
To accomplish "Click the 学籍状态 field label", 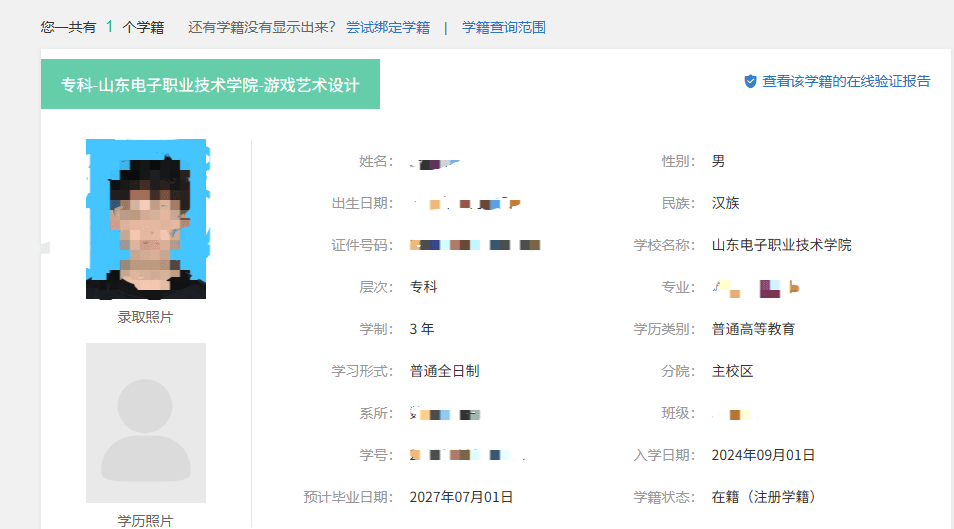I will coord(664,497).
